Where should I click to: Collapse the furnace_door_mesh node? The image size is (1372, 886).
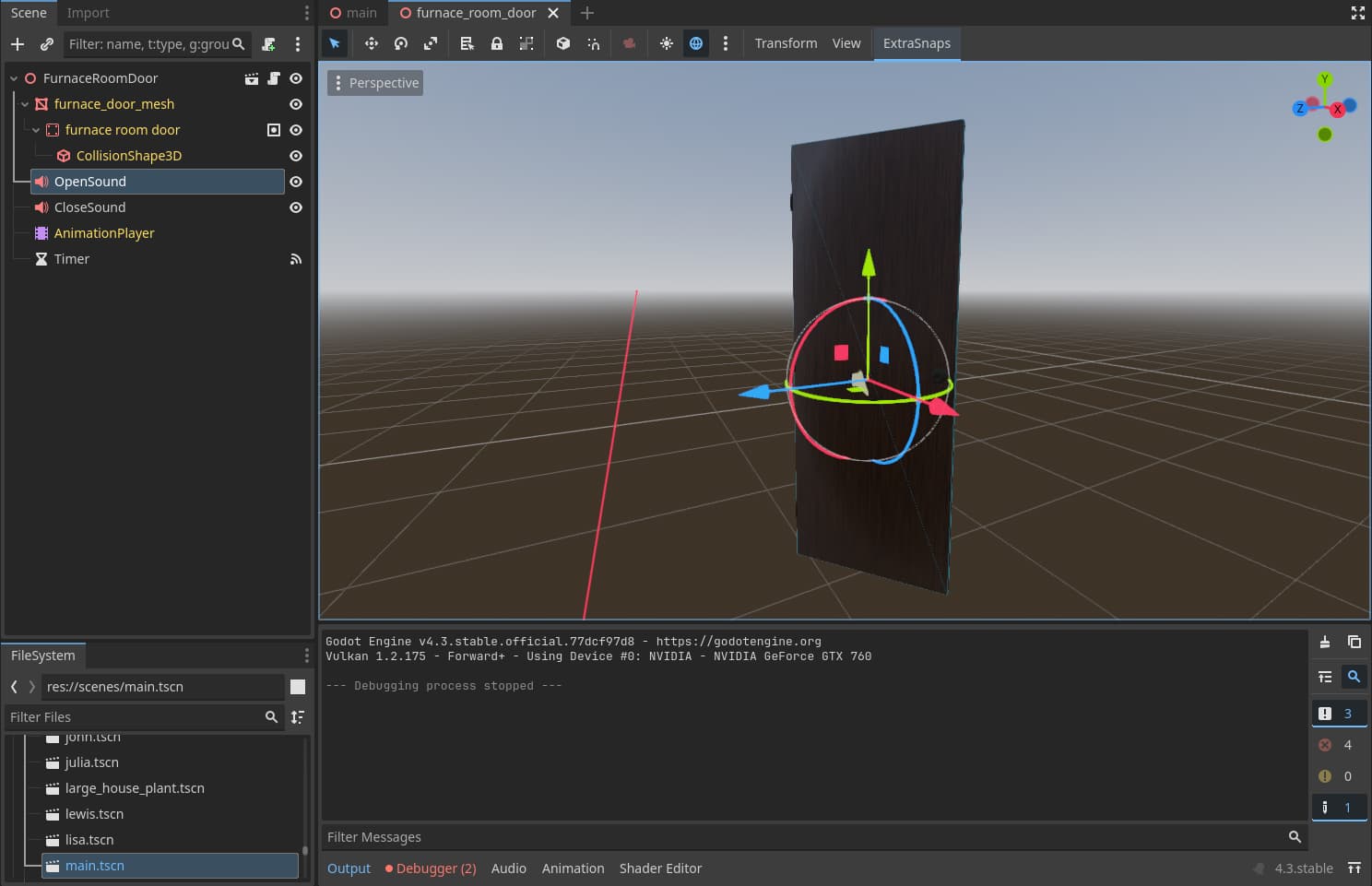pos(25,104)
